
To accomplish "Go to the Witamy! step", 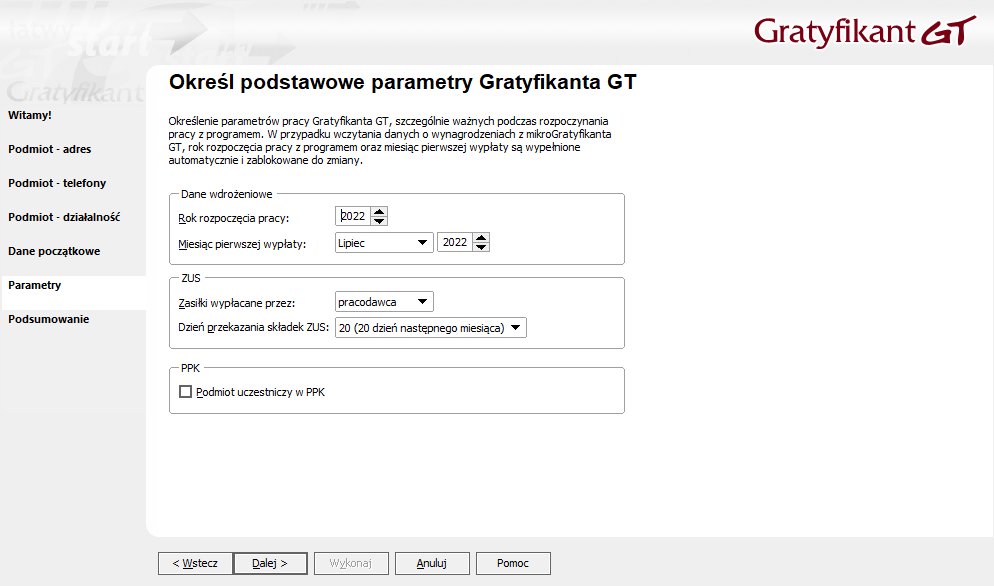I will 30,115.
